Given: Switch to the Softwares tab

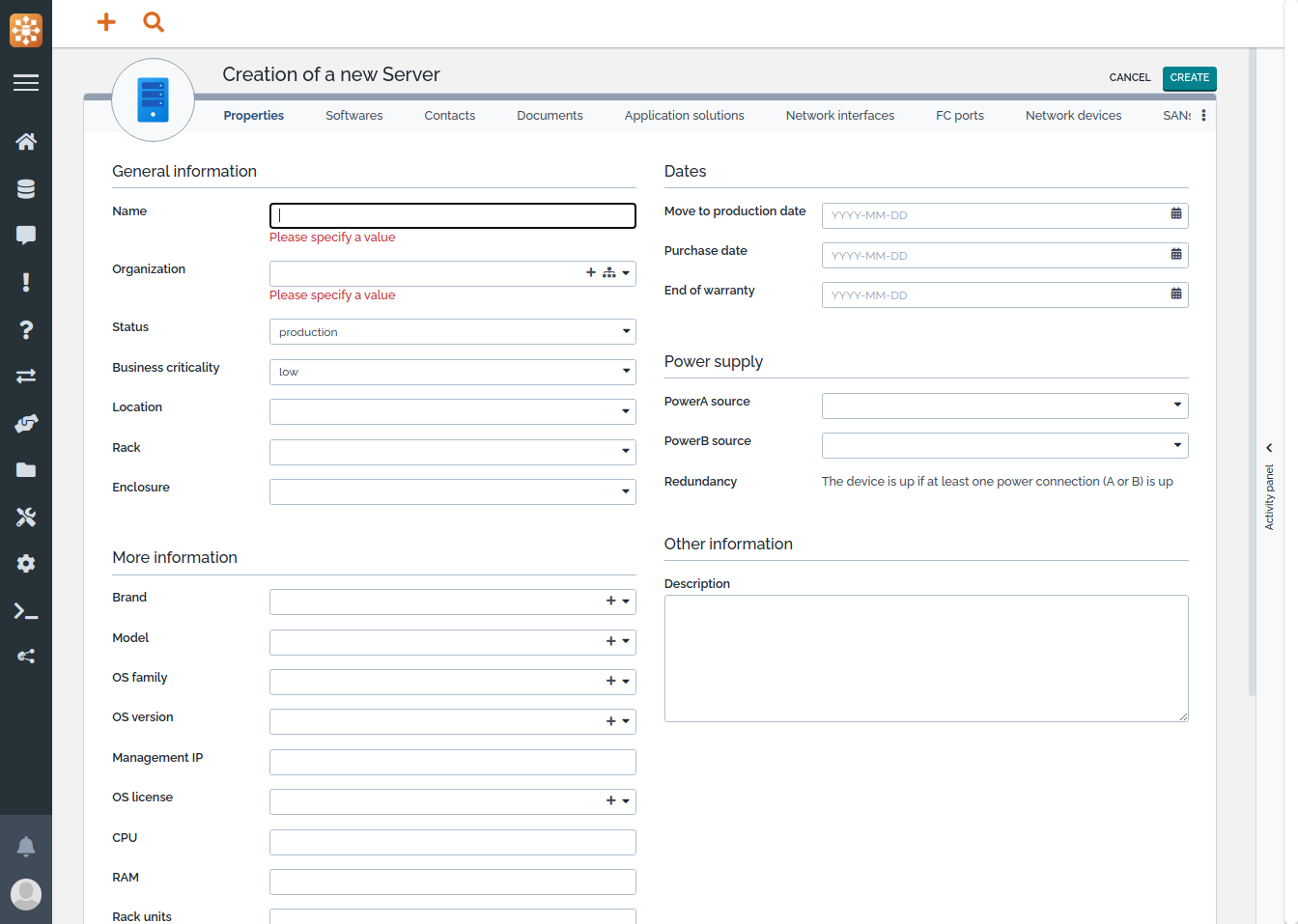Looking at the screenshot, I should coord(353,116).
